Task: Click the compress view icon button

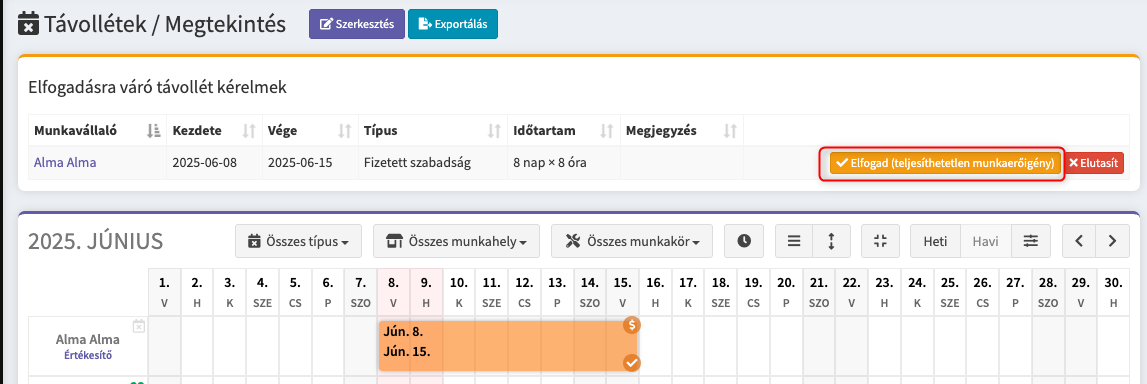Action: click(x=880, y=241)
